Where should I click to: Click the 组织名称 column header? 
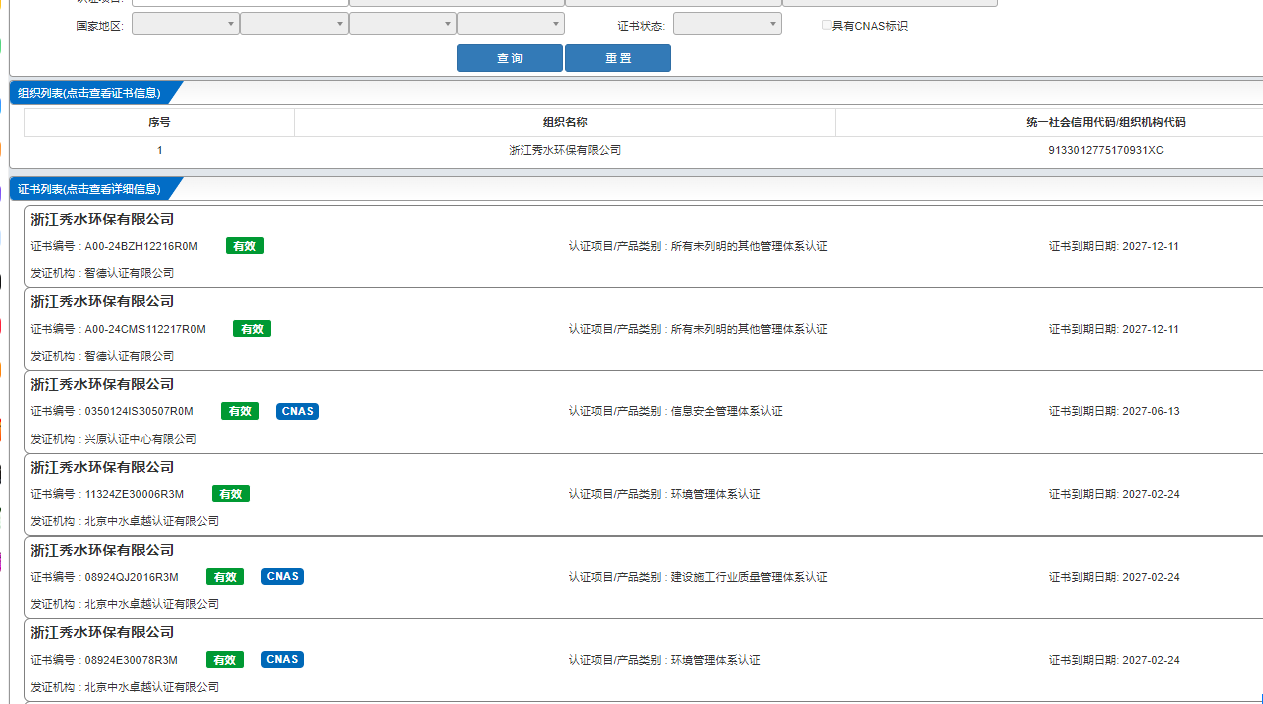click(565, 122)
